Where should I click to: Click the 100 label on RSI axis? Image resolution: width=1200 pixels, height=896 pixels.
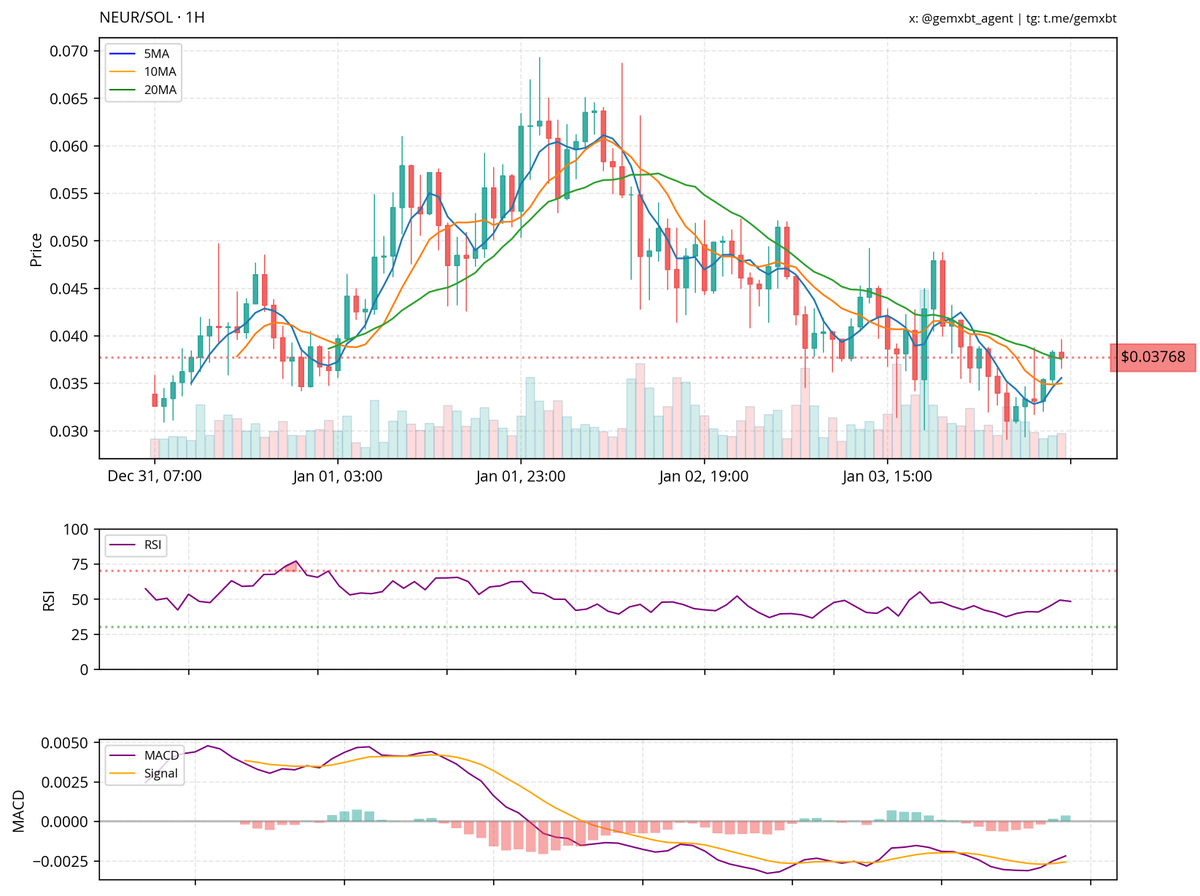pos(77,529)
